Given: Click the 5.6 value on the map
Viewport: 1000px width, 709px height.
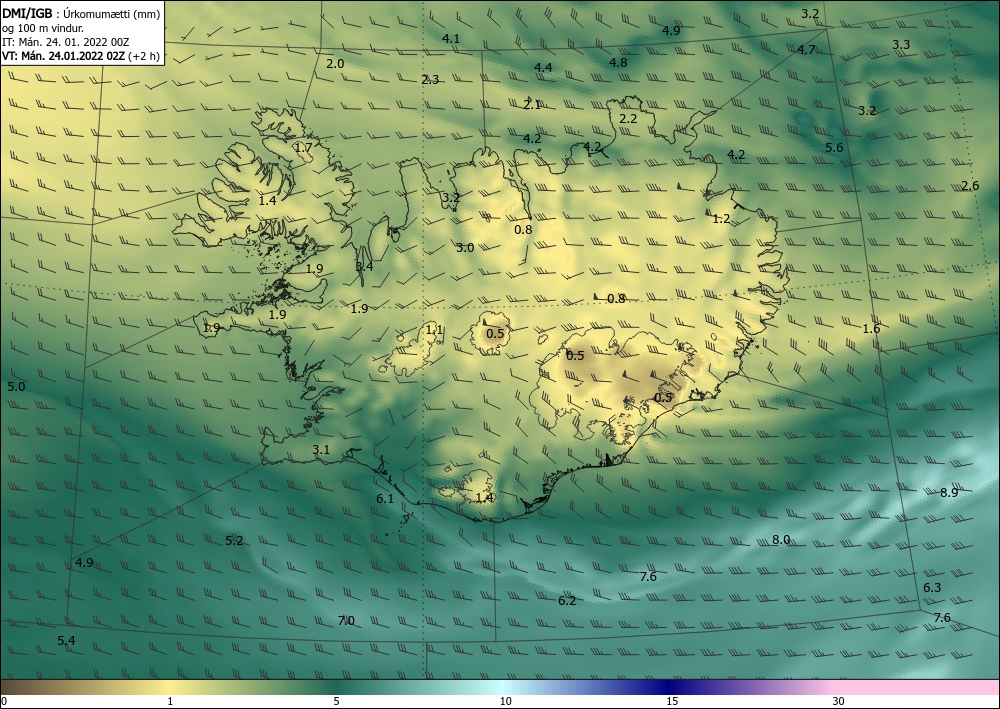Looking at the screenshot, I should click(834, 148).
